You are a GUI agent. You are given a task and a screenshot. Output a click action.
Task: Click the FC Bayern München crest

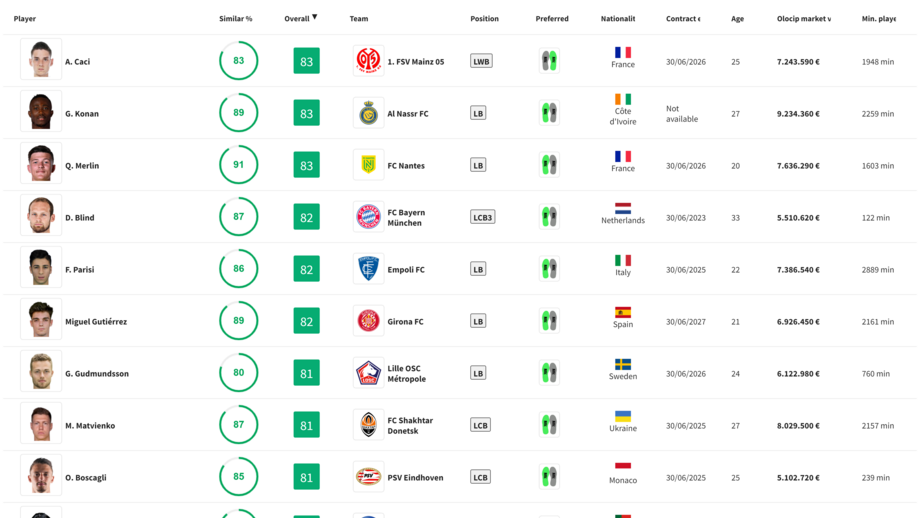click(368, 217)
